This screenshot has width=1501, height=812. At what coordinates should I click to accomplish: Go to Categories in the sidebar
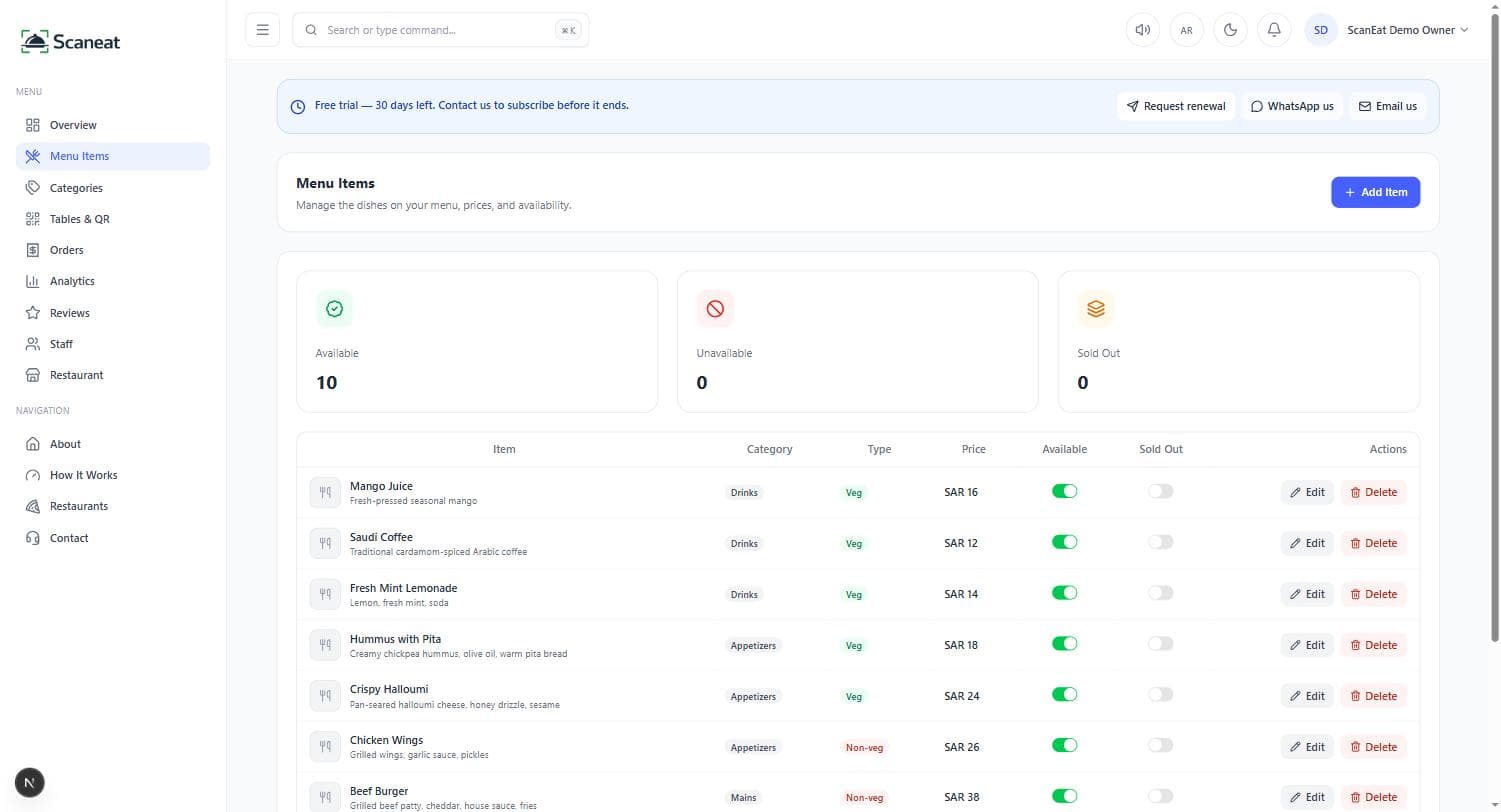tap(113, 188)
